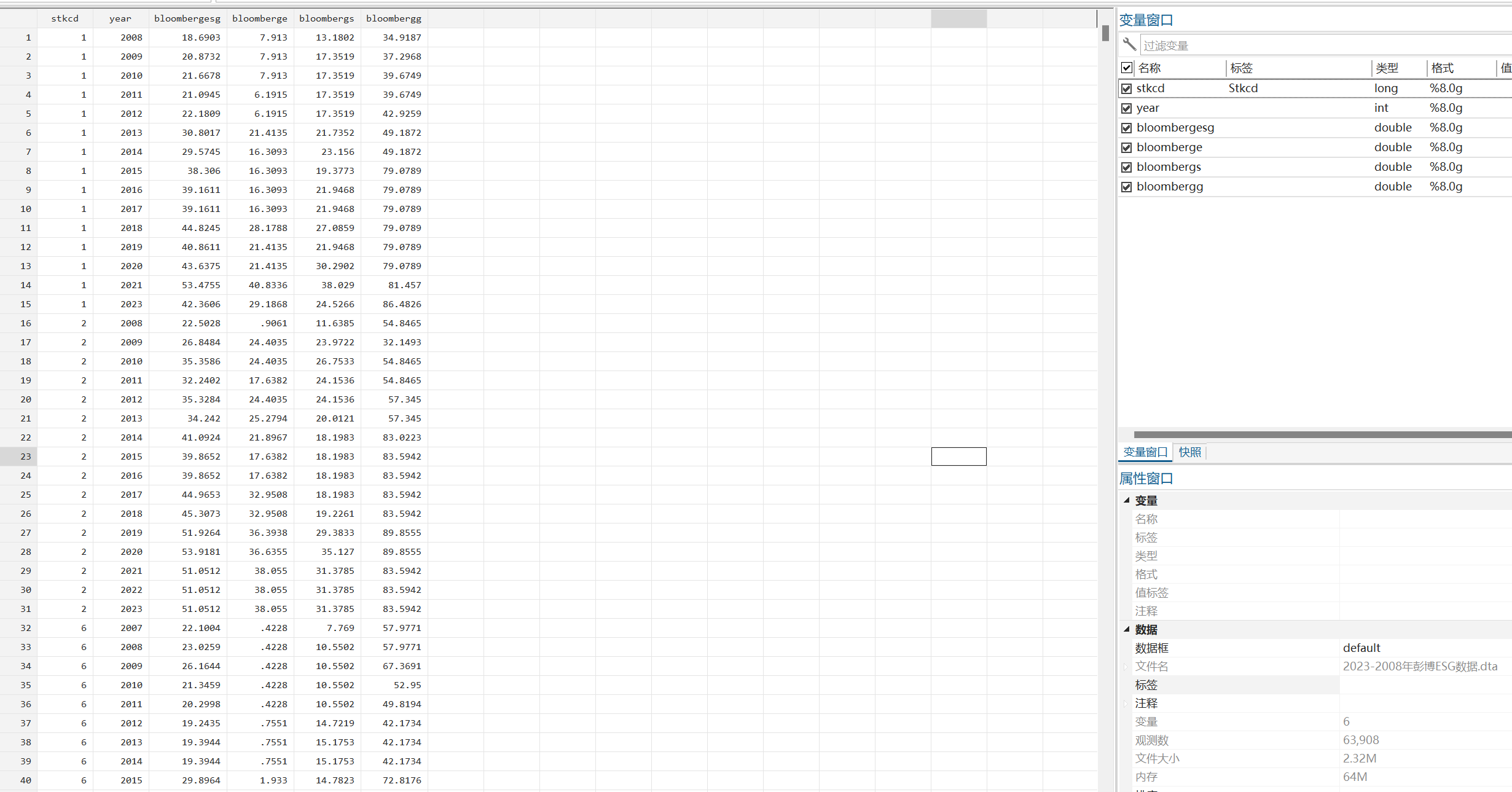The image size is (1512, 792).
Task: Select the bloombergesg column header
Action: pos(187,18)
